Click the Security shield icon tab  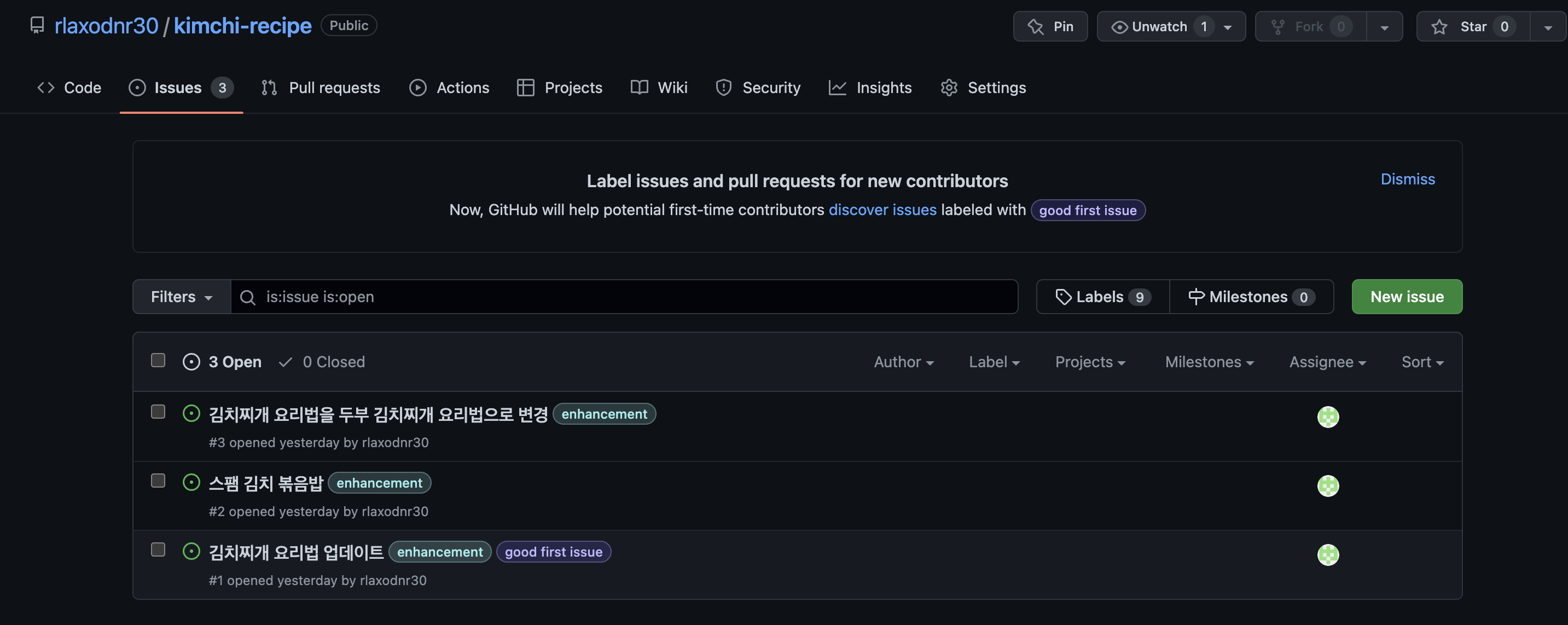(x=723, y=88)
